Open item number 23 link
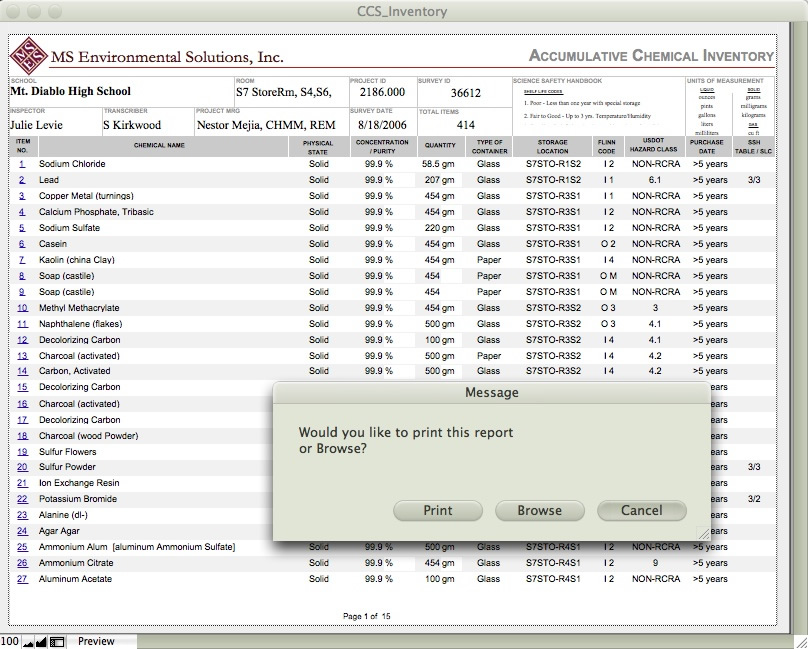Viewport: 808px width, 649px height. click(x=22, y=515)
